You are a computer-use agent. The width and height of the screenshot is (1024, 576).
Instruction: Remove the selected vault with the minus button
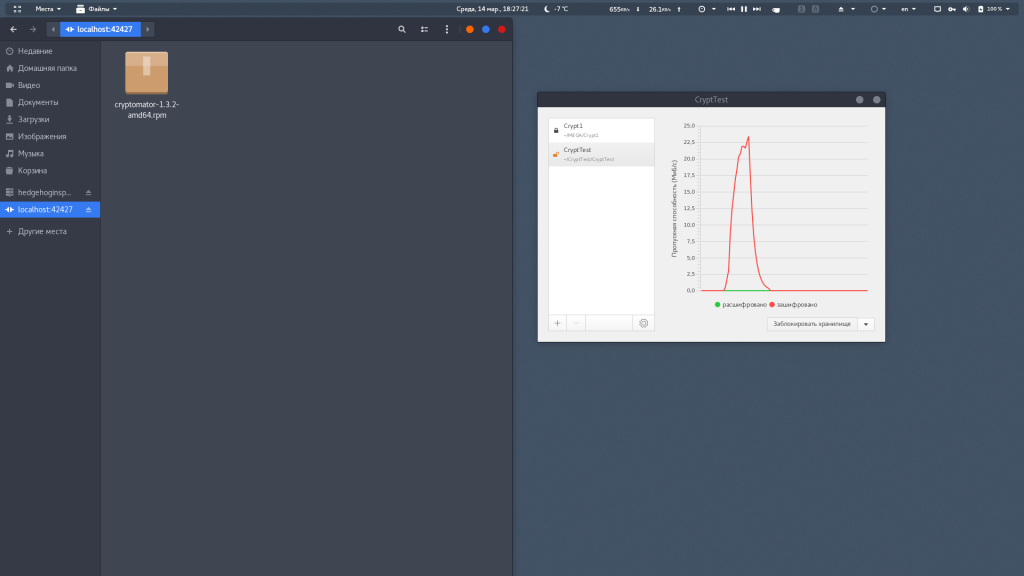point(576,323)
